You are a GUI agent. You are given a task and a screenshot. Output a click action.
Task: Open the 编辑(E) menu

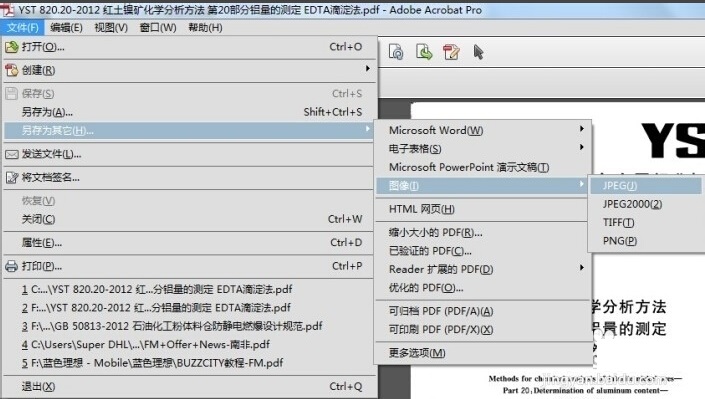66,28
